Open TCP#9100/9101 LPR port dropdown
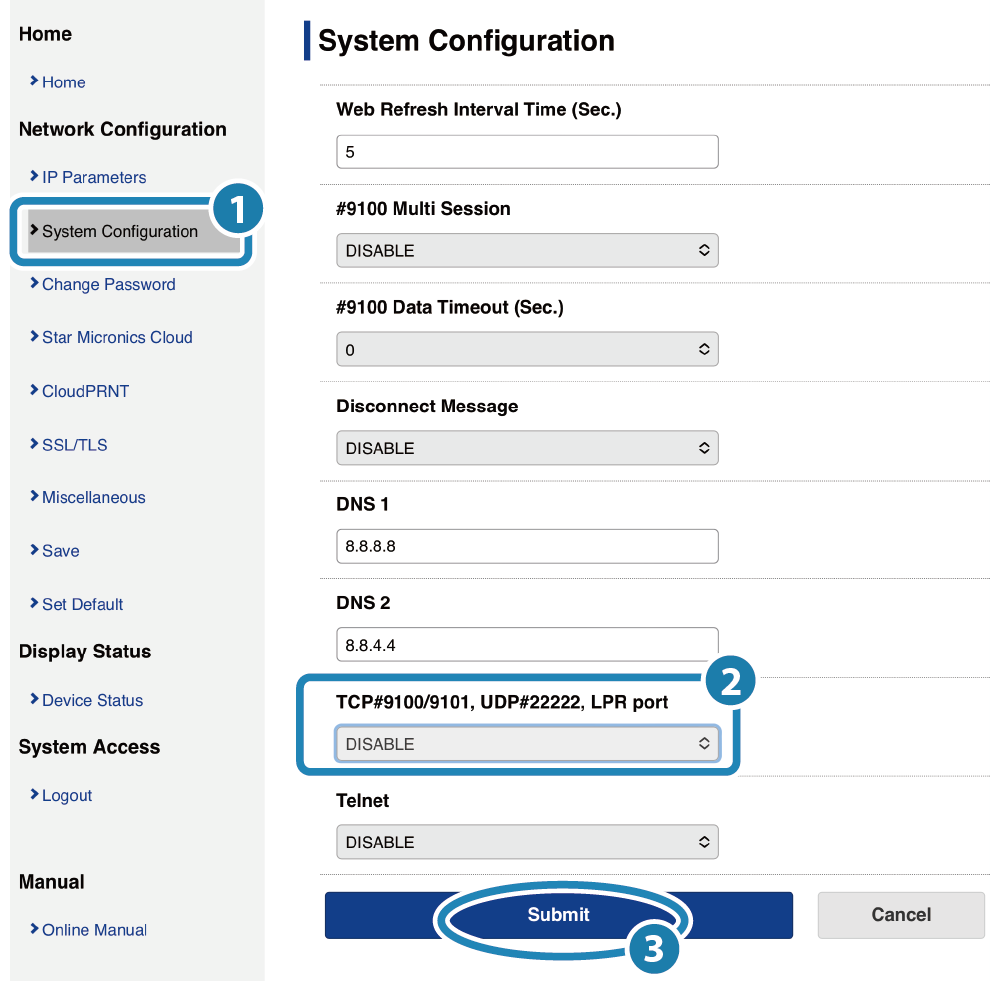1000x981 pixels. click(x=527, y=744)
